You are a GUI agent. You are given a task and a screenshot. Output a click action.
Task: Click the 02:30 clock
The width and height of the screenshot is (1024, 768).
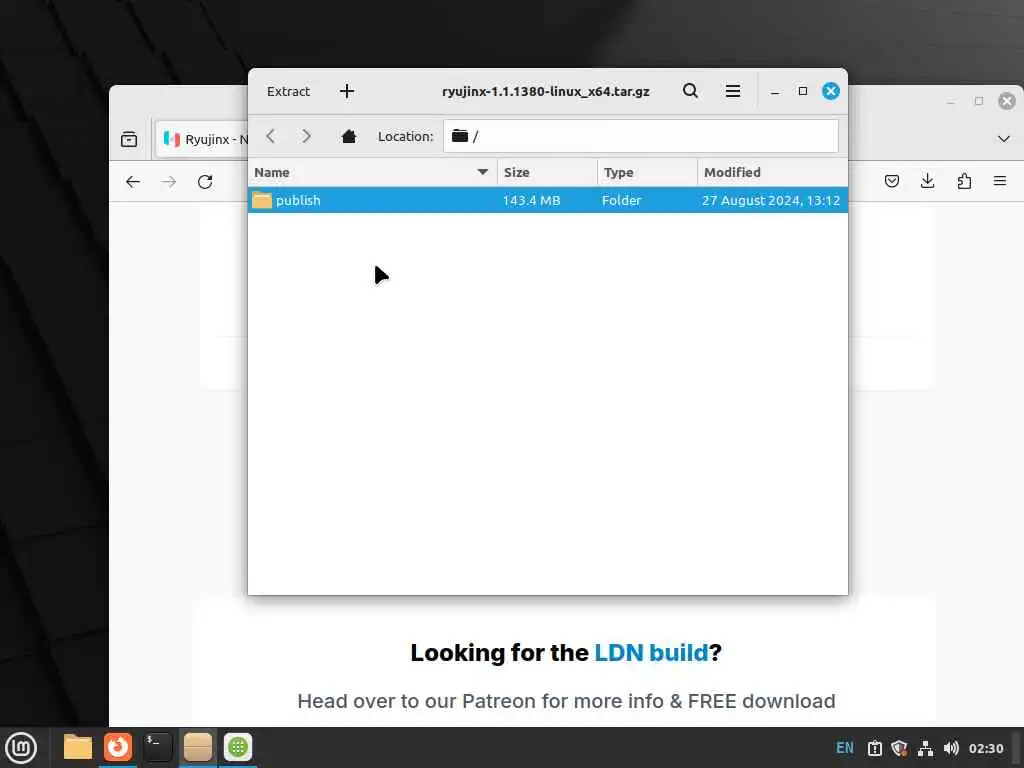[985, 748]
